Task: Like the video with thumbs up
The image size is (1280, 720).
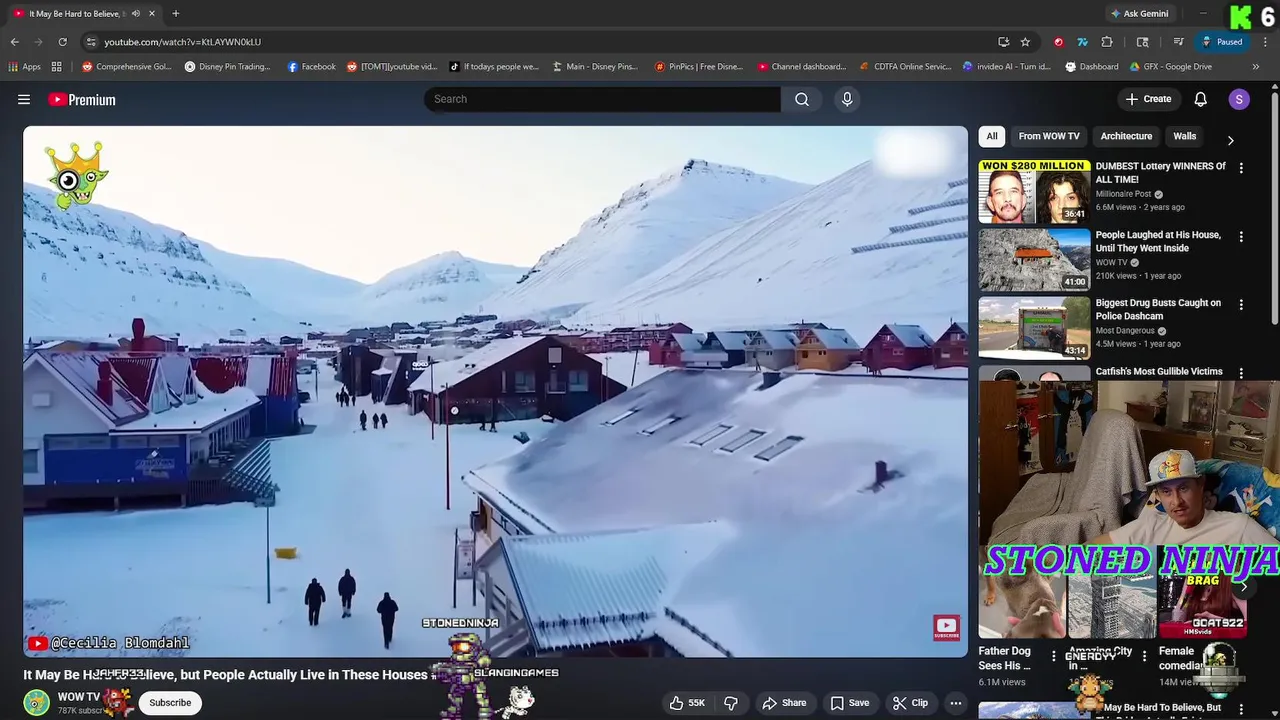Action: pyautogui.click(x=688, y=703)
